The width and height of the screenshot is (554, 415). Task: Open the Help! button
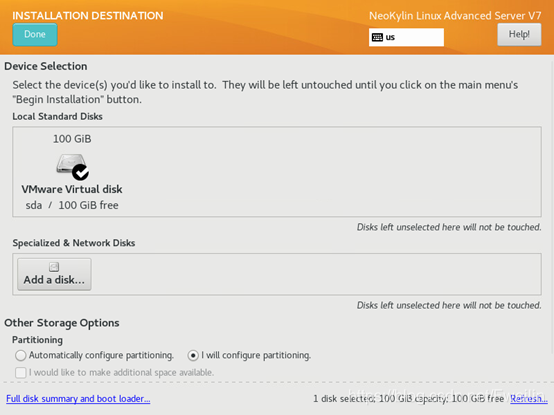click(519, 34)
